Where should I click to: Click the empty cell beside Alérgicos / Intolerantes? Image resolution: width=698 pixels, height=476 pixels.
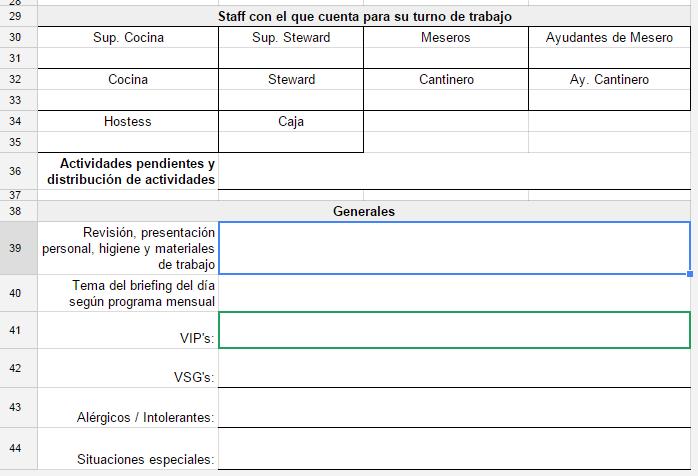(454, 407)
